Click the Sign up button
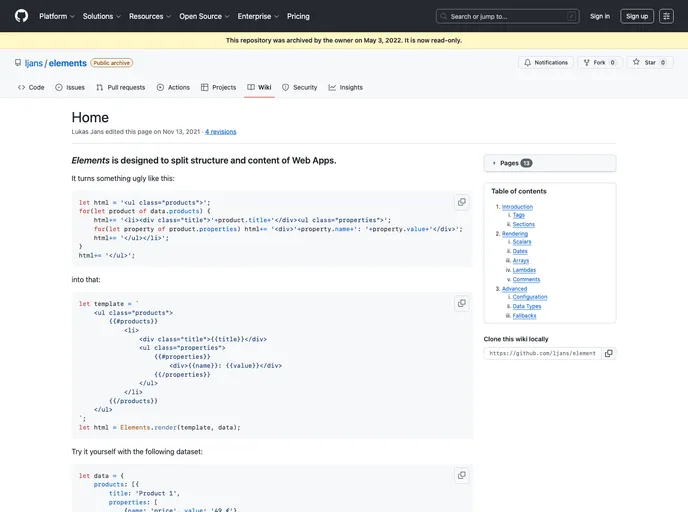 636,16
